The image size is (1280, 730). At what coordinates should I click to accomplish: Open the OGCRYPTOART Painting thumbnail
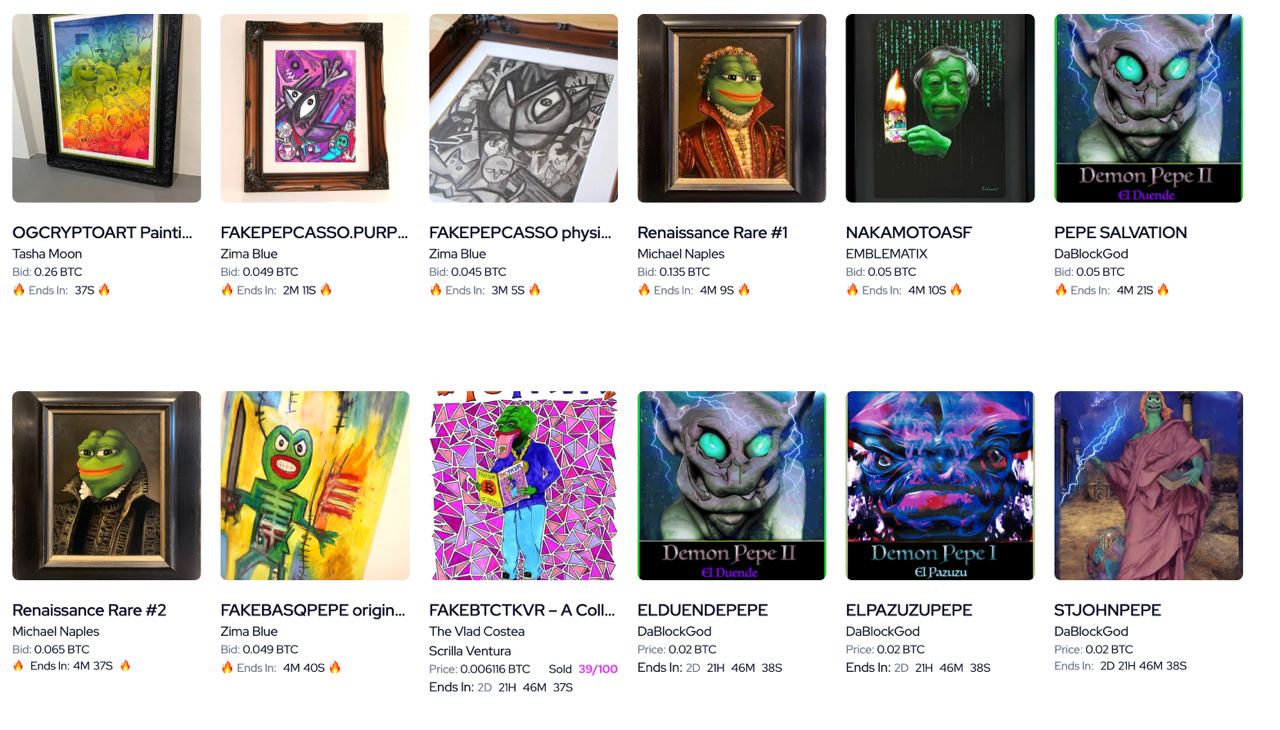click(x=106, y=108)
